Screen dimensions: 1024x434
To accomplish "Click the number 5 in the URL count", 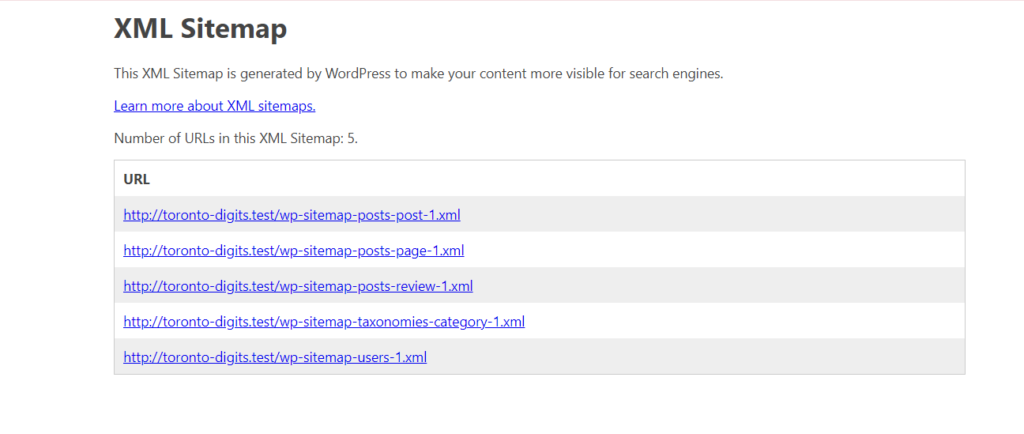I will 351,138.
